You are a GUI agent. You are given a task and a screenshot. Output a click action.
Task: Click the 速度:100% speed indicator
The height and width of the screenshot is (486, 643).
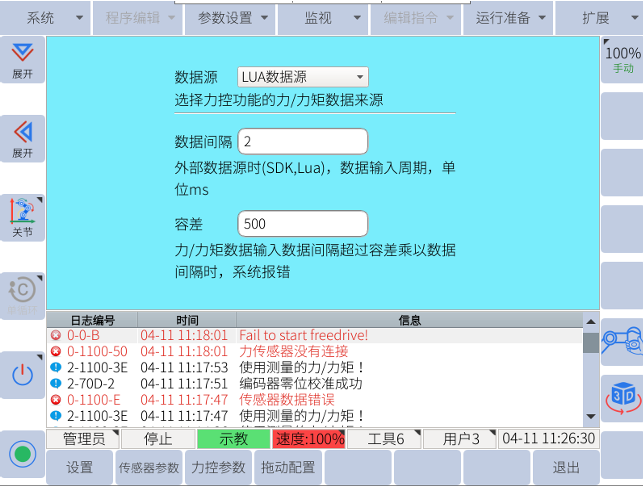tap(309, 439)
